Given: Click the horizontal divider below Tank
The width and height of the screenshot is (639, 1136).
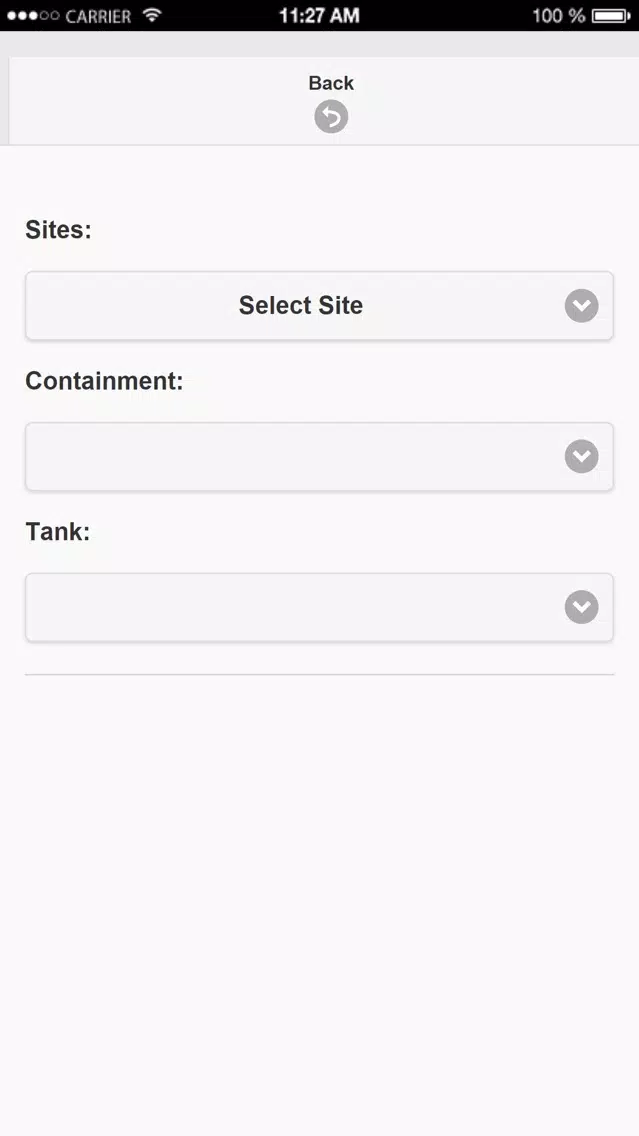Looking at the screenshot, I should [x=320, y=674].
